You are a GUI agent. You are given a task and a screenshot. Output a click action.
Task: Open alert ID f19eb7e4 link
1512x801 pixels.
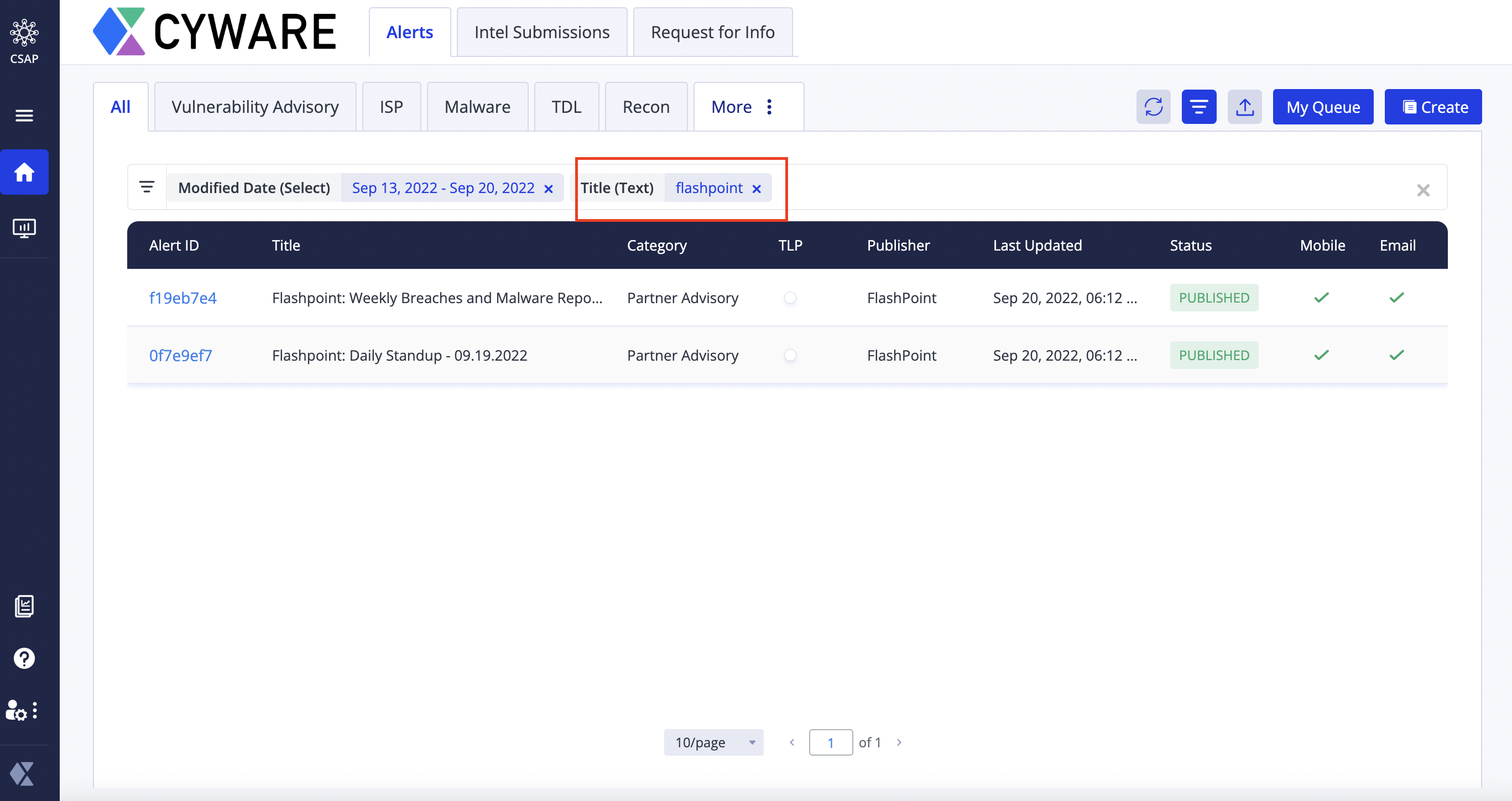pos(183,298)
